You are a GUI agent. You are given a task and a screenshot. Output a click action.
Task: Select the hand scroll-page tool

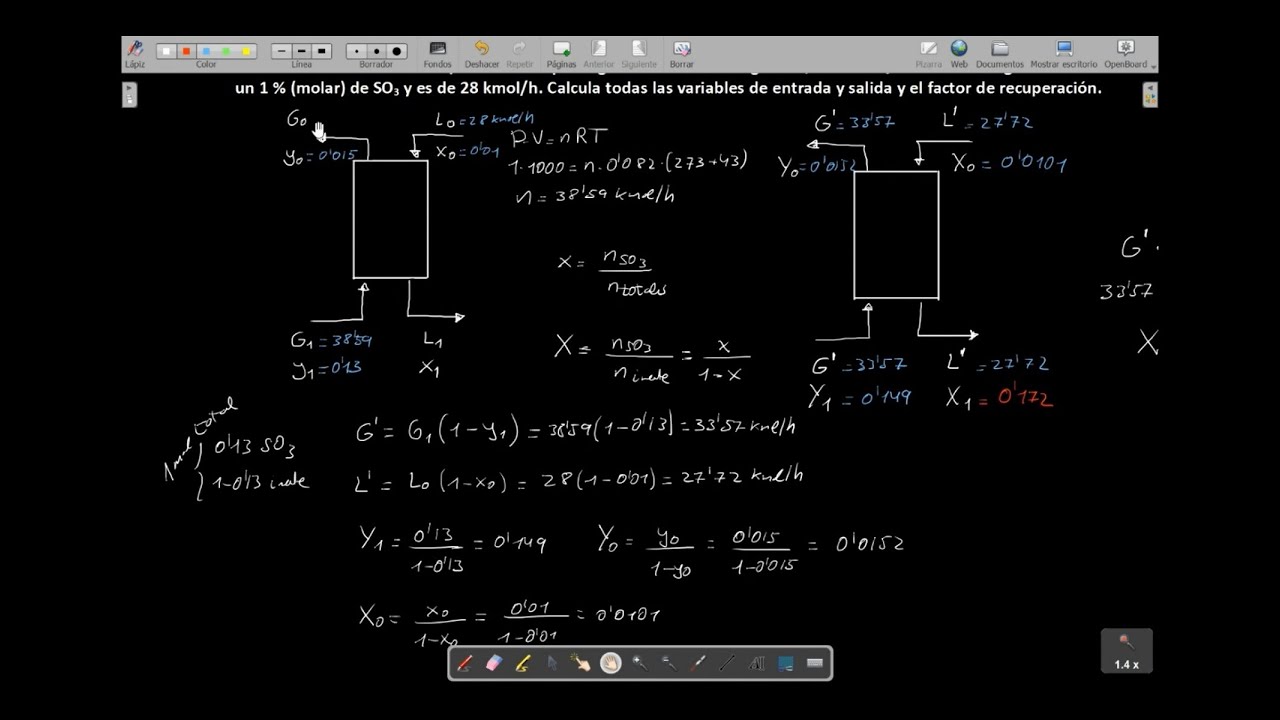[610, 663]
